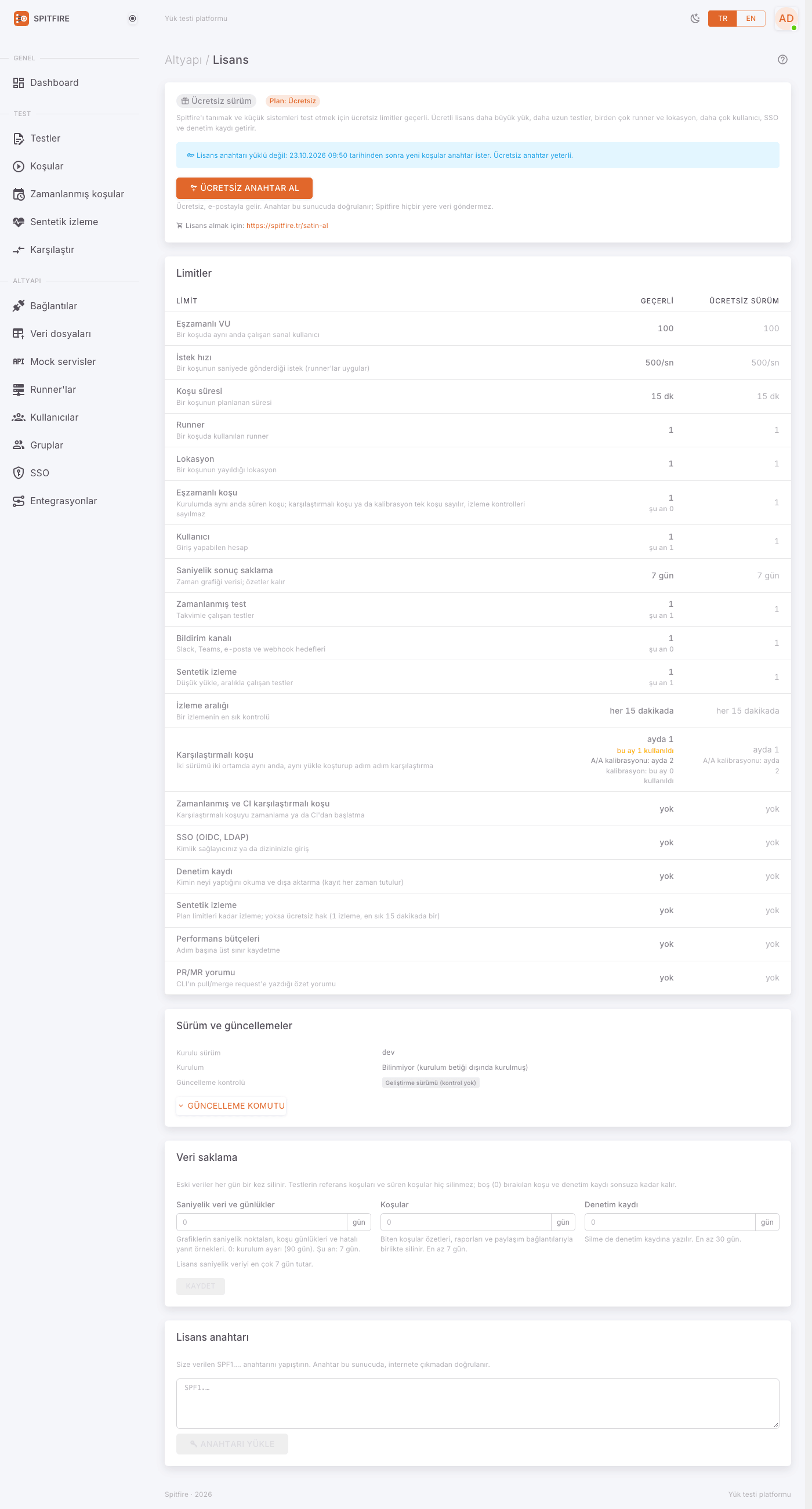This screenshot has width=812, height=1509.
Task: Click the Sentetik izleme heartbeat icon
Action: pos(19,222)
